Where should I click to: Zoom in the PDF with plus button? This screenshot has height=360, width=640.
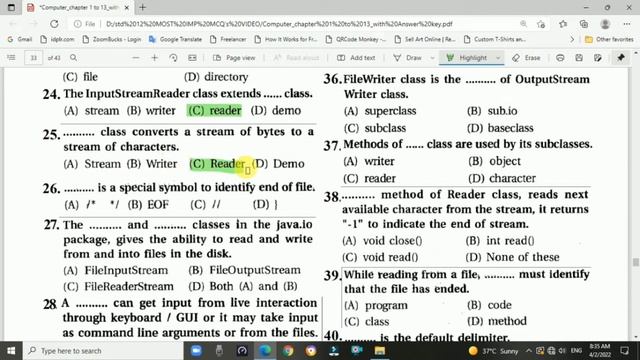(x=154, y=58)
